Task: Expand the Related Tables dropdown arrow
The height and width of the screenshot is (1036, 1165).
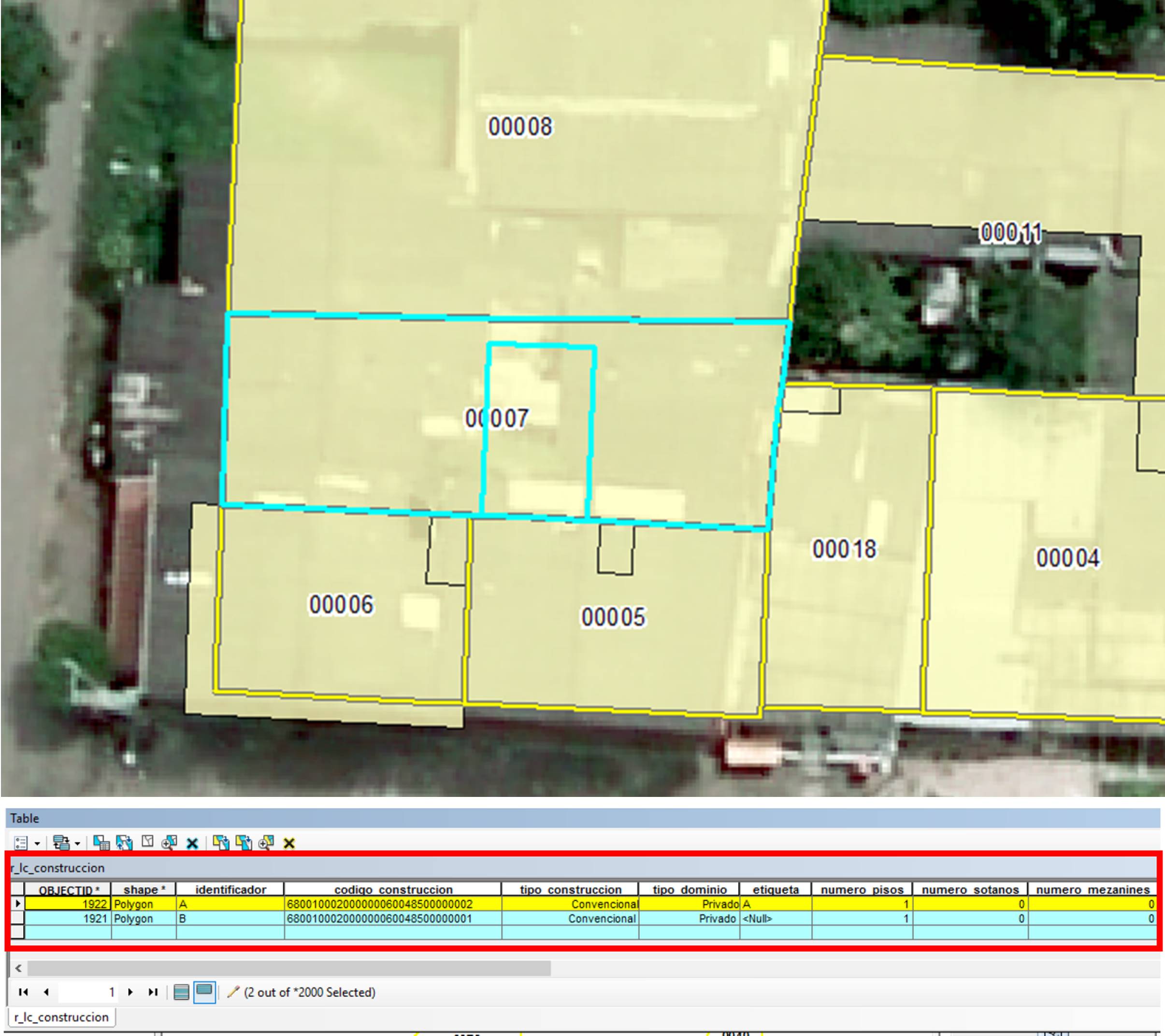Action: [x=77, y=843]
